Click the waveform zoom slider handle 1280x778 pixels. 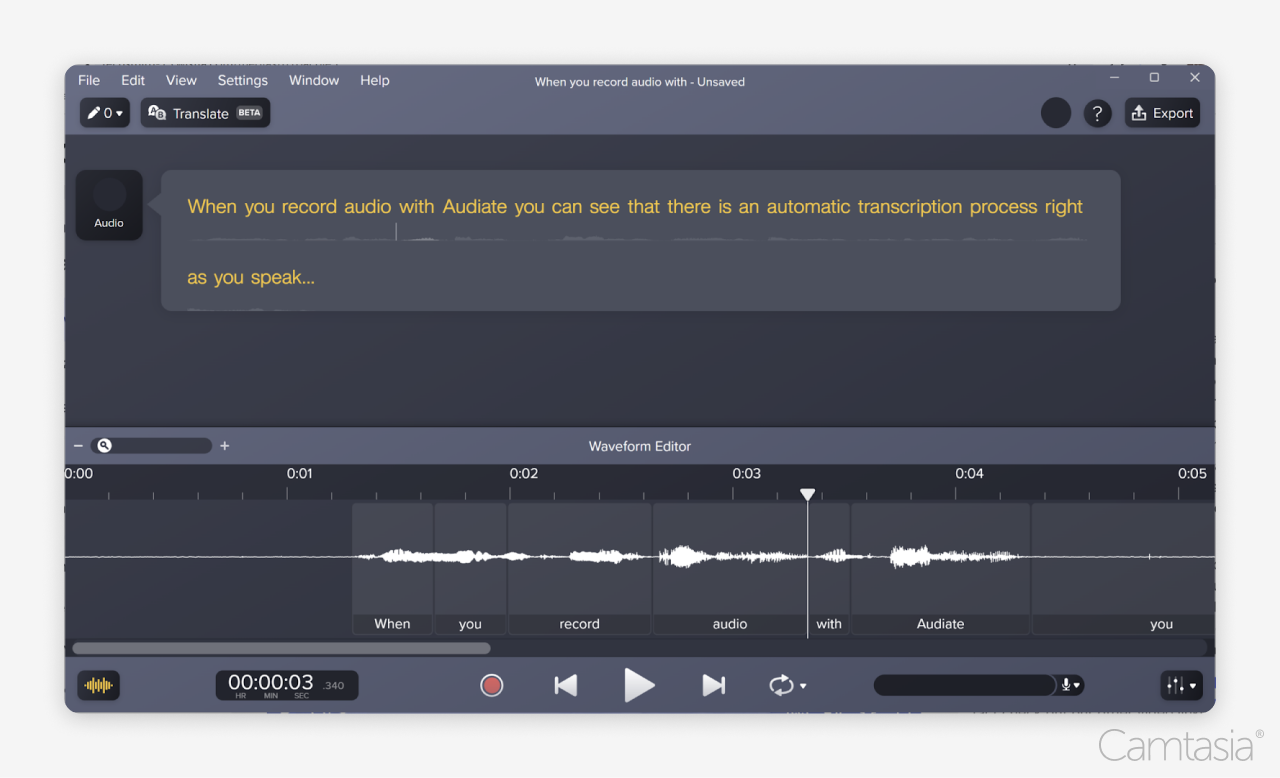point(104,446)
